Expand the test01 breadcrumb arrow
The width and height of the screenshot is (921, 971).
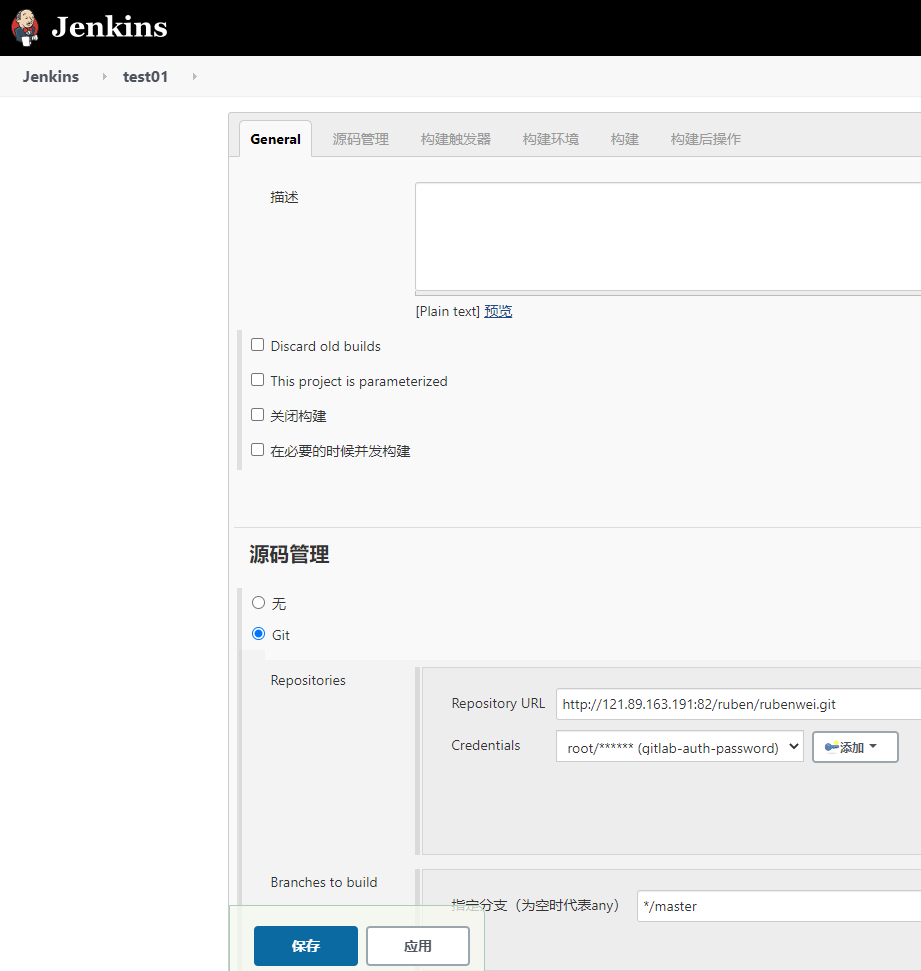(x=194, y=77)
